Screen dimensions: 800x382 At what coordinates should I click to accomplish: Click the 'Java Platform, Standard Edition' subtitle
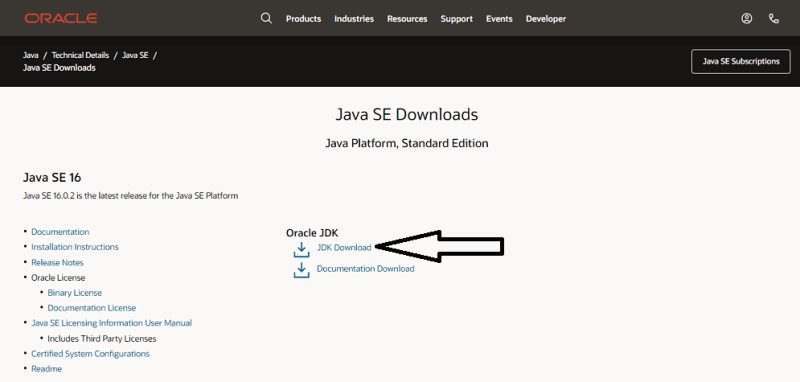pyautogui.click(x=407, y=143)
